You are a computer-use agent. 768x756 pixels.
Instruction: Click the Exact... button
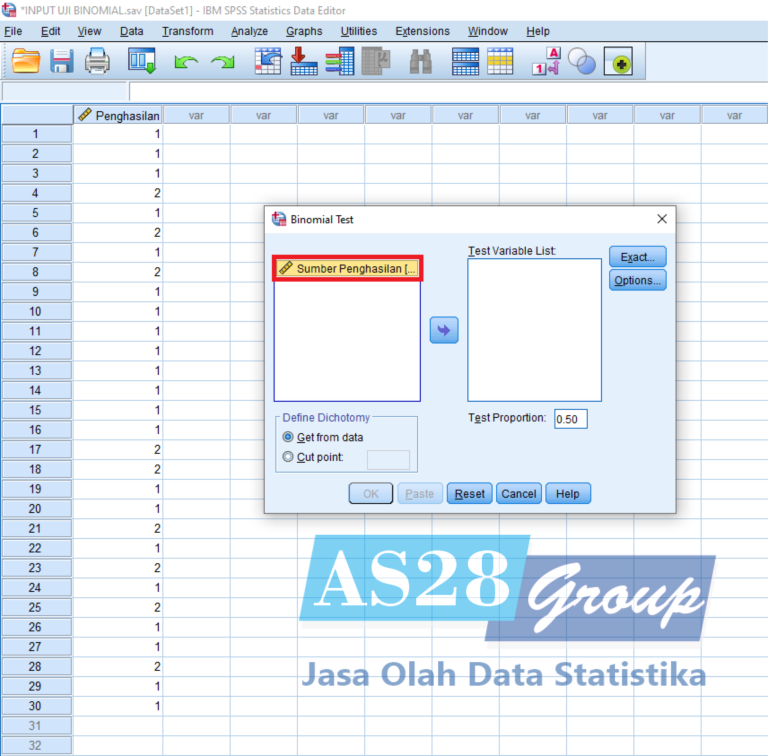tap(637, 257)
